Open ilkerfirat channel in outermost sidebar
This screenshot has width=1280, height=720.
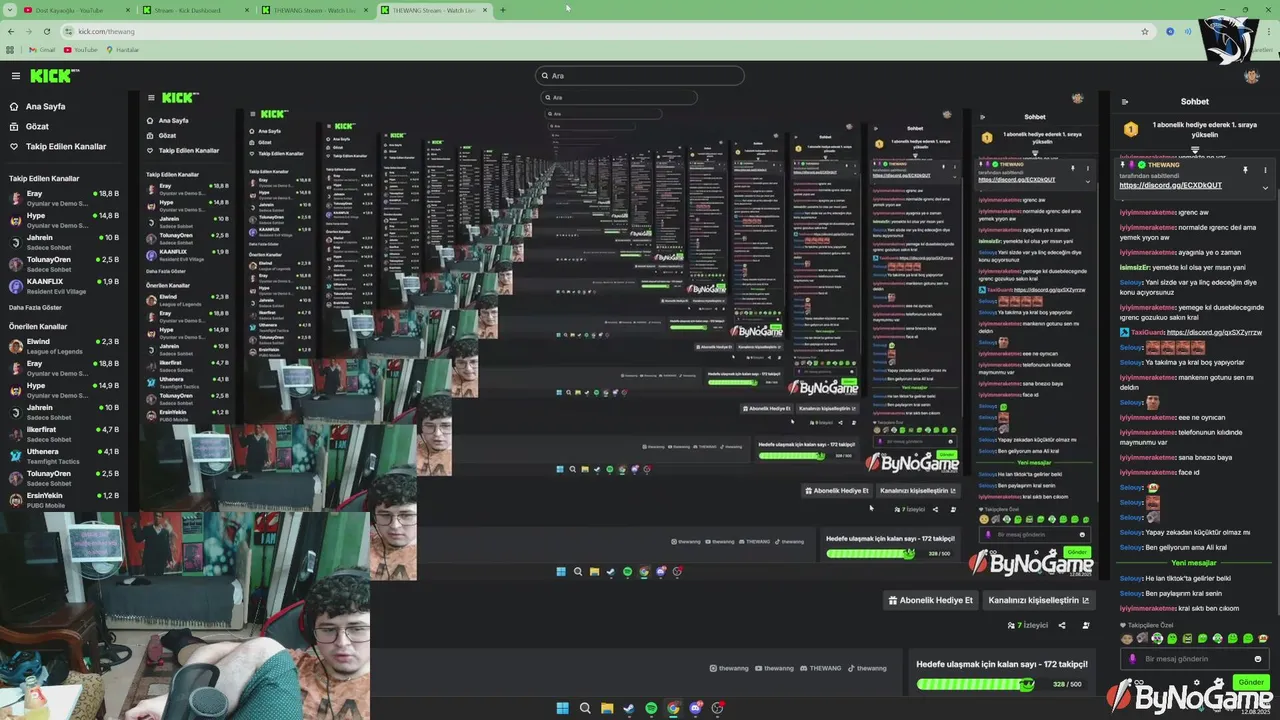point(64,434)
